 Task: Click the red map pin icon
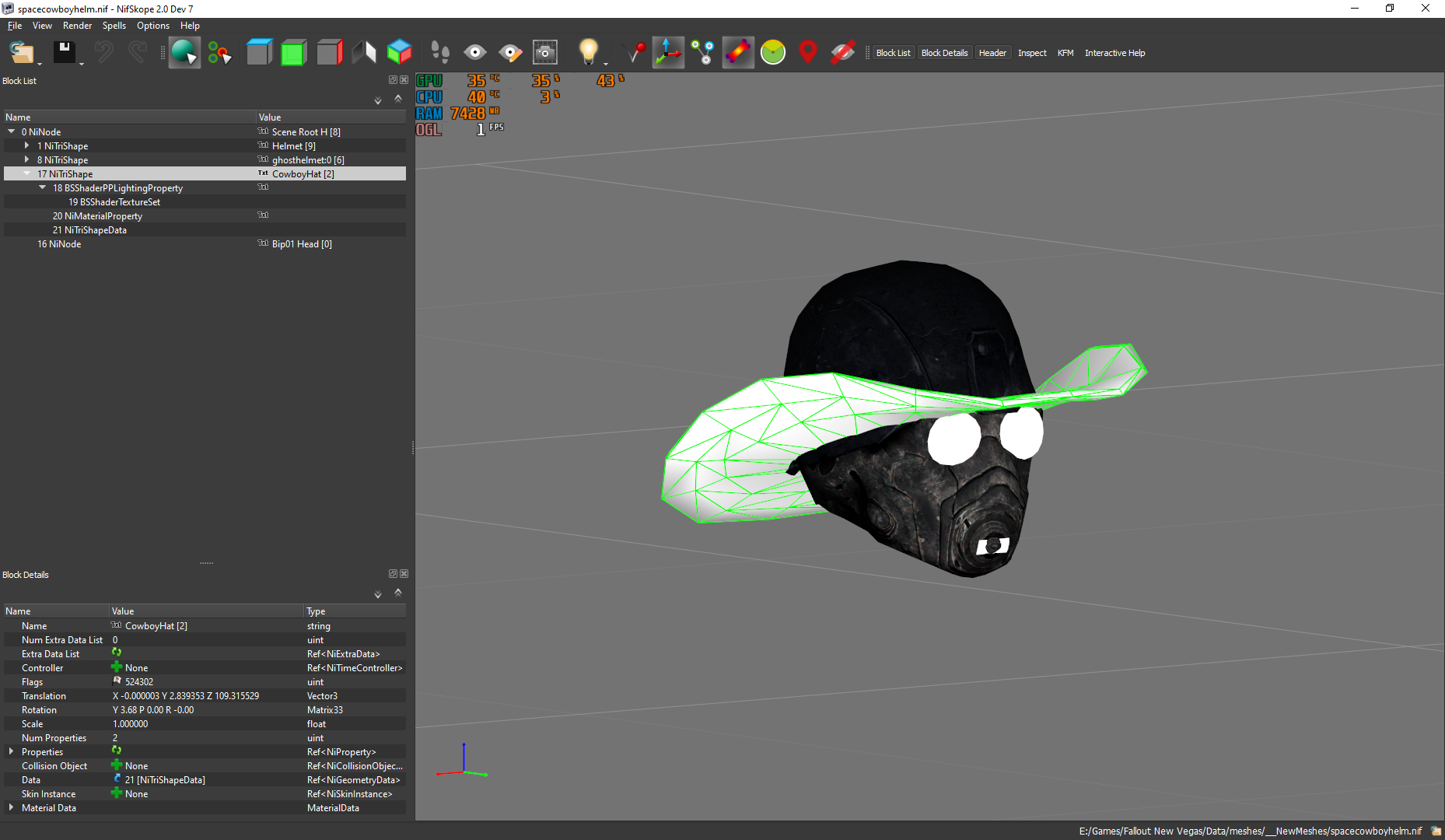(808, 53)
